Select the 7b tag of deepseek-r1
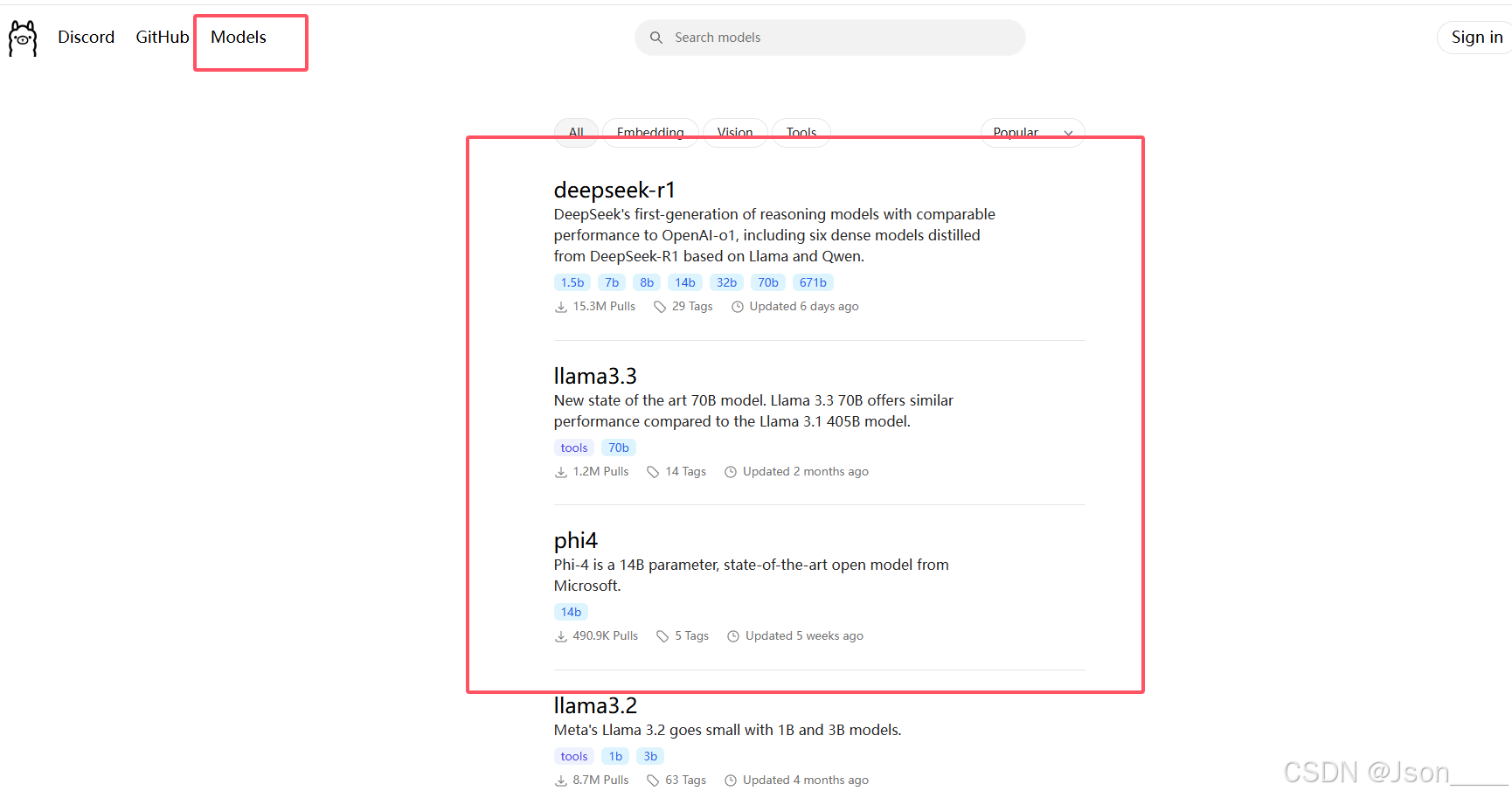 click(x=612, y=282)
